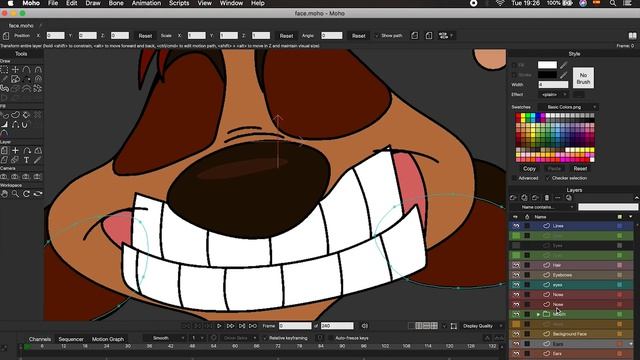The height and width of the screenshot is (360, 640).
Task: Click the Reset button below color swatches
Action: pyautogui.click(x=580, y=169)
